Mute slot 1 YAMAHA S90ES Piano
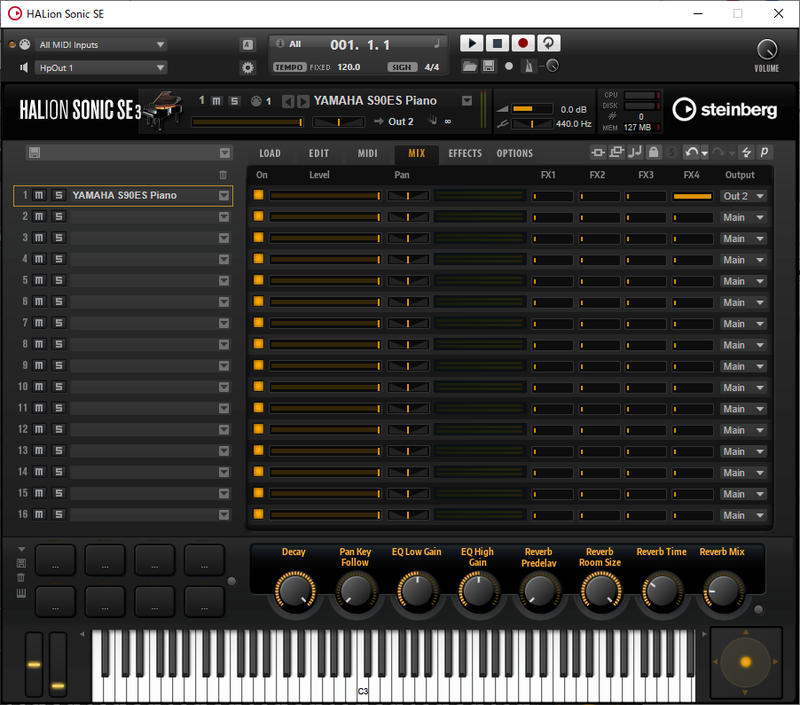This screenshot has height=705, width=800. pyautogui.click(x=39, y=195)
